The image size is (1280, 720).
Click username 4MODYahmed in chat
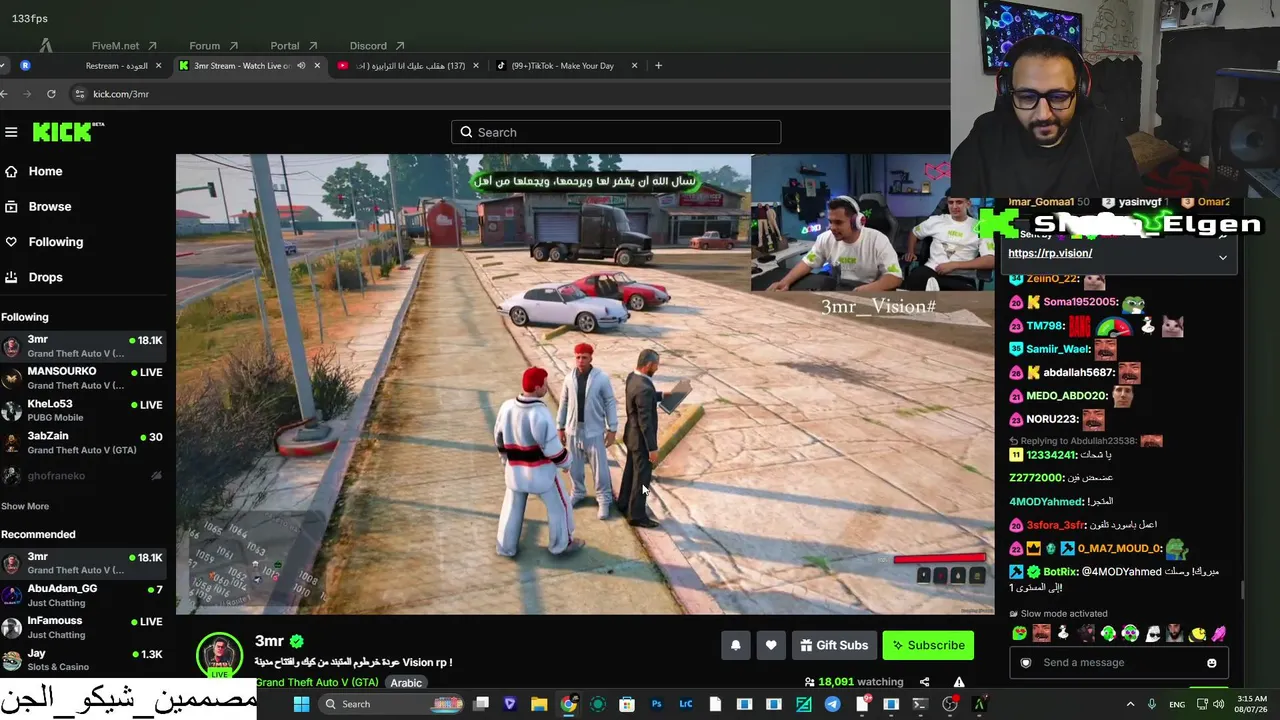(x=1046, y=502)
